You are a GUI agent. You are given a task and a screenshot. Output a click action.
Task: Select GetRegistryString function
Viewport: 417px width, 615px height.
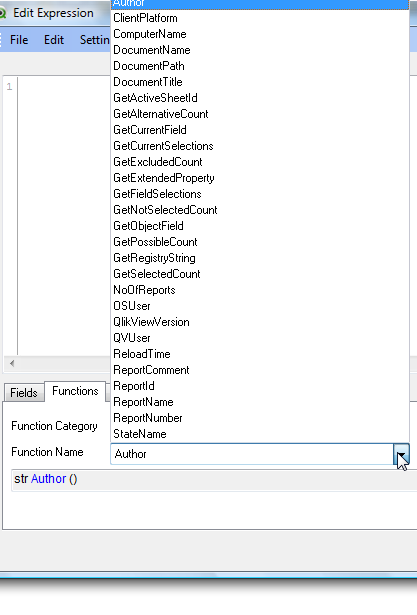[260, 258]
